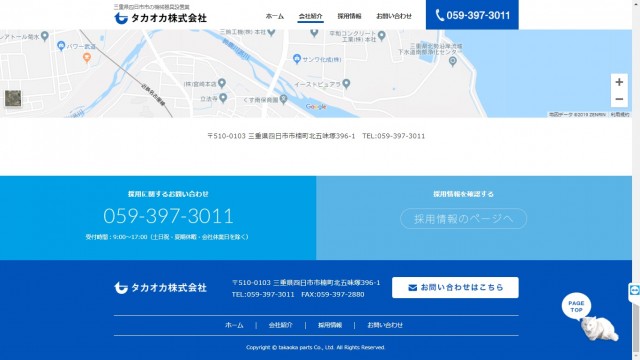Zoom in on the map with plus button
This screenshot has width=640, height=360.
click(619, 82)
